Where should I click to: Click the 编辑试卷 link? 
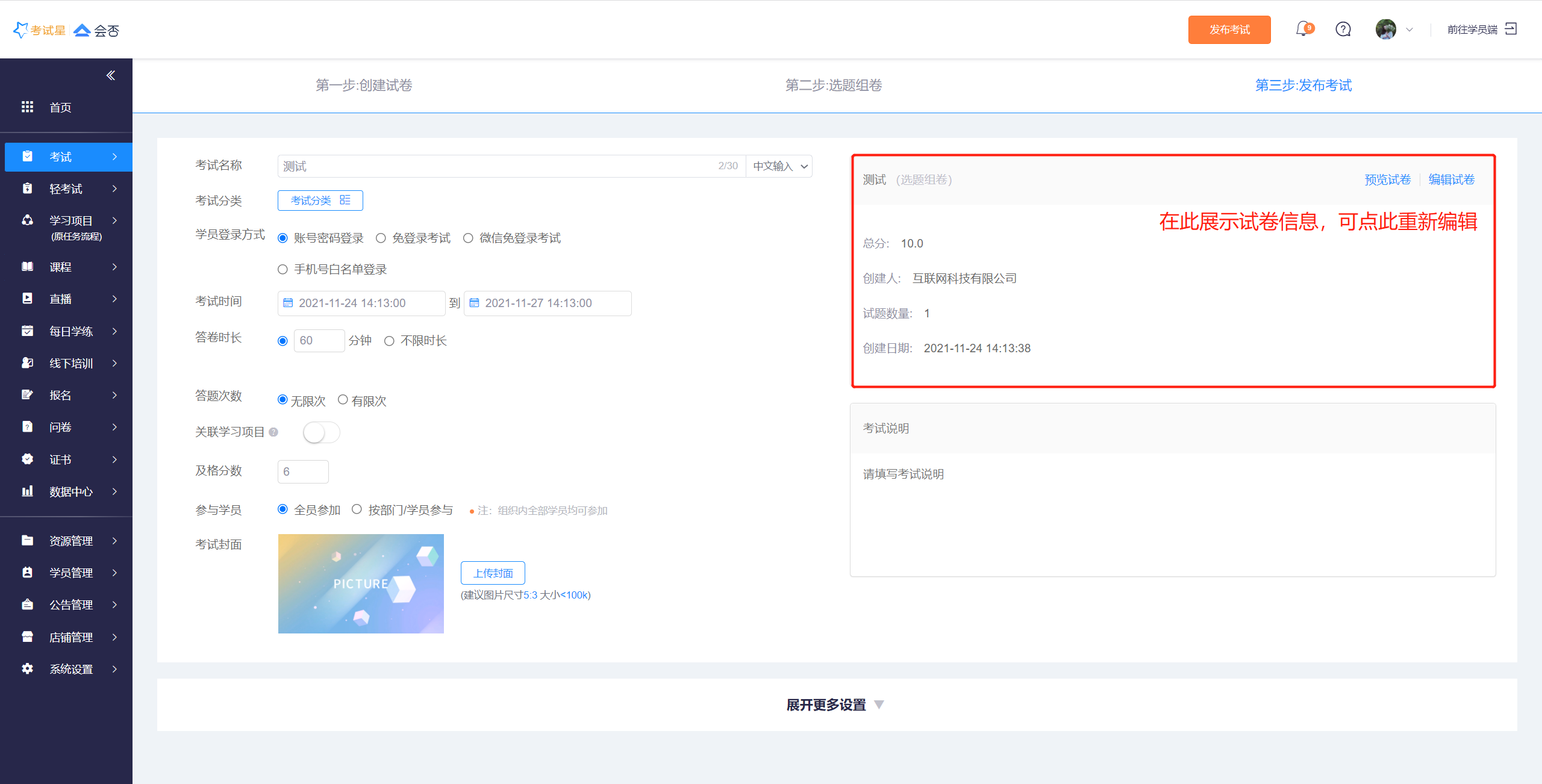click(x=1451, y=179)
